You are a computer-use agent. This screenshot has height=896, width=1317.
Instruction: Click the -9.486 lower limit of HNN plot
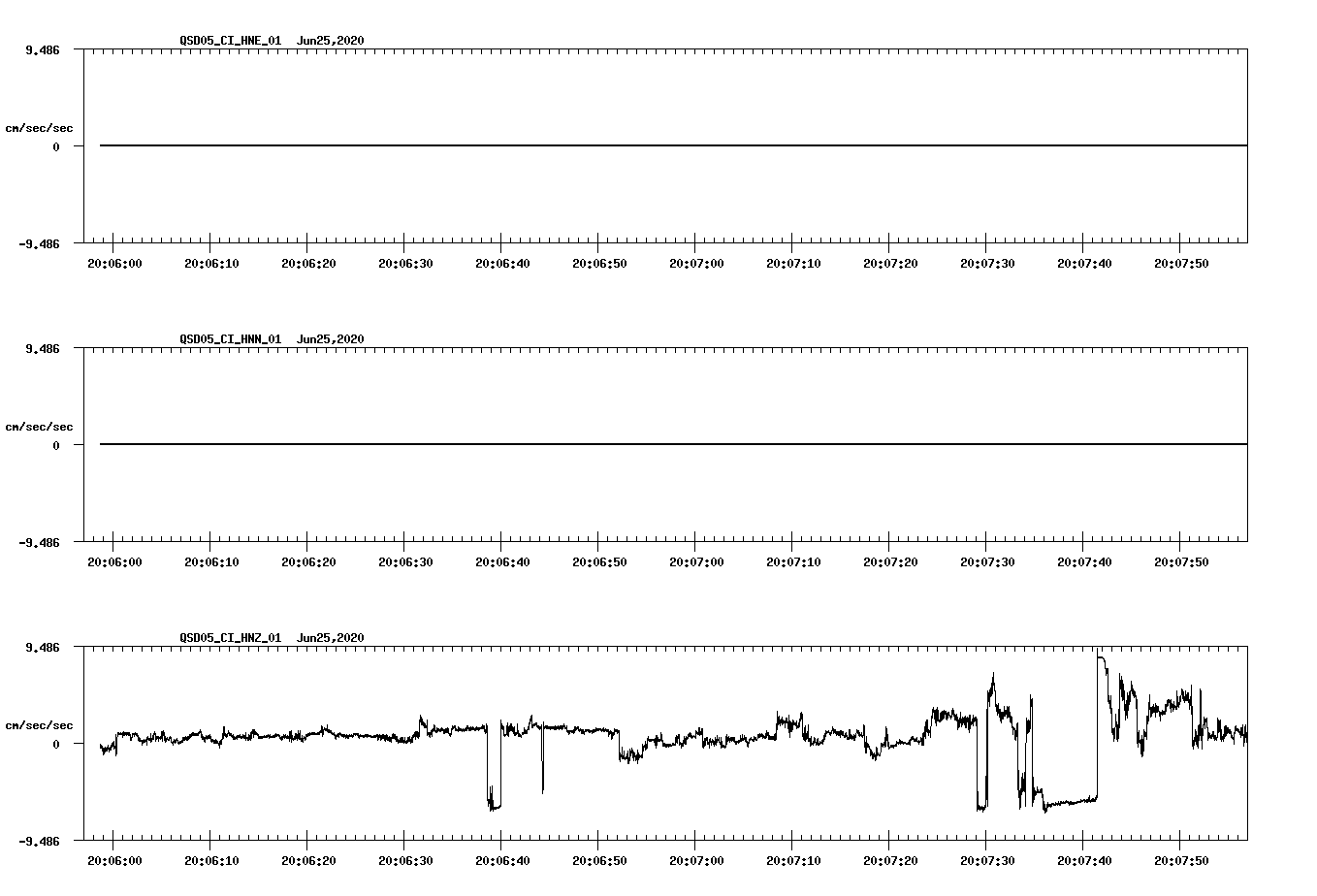[x=40, y=542]
